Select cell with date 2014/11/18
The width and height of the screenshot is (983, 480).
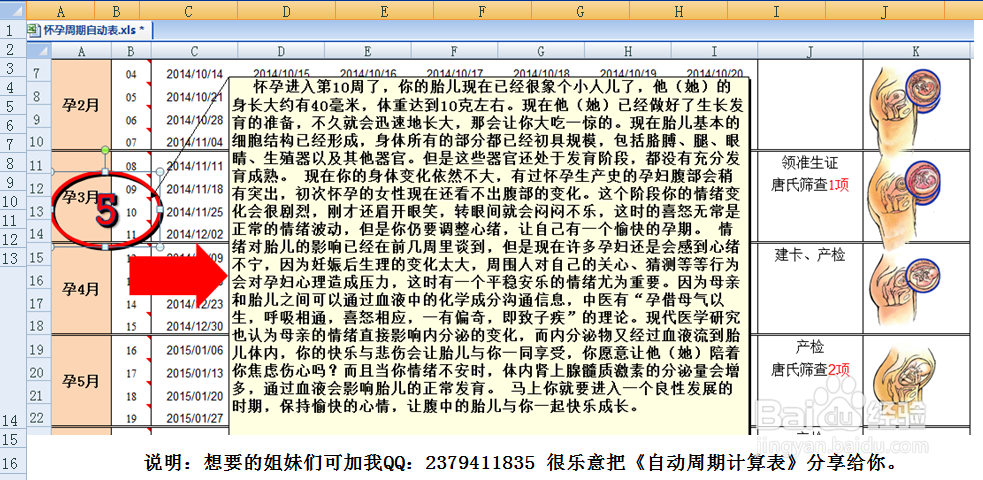click(194, 188)
